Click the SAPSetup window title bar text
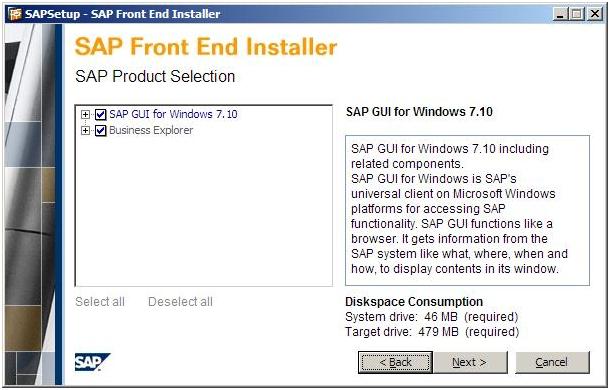Image resolution: width=610 pixels, height=390 pixels. pos(123,14)
